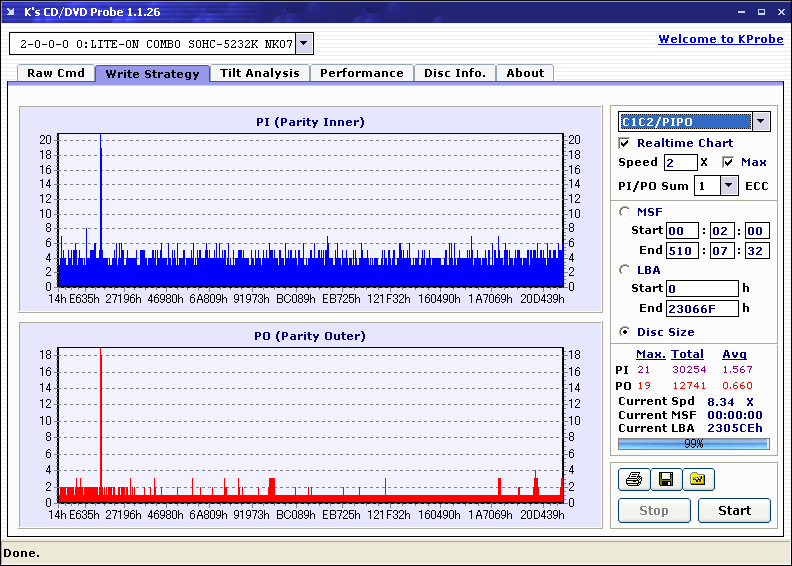This screenshot has height=566, width=792.
Task: Open the Disc Info. tab
Action: tap(454, 73)
